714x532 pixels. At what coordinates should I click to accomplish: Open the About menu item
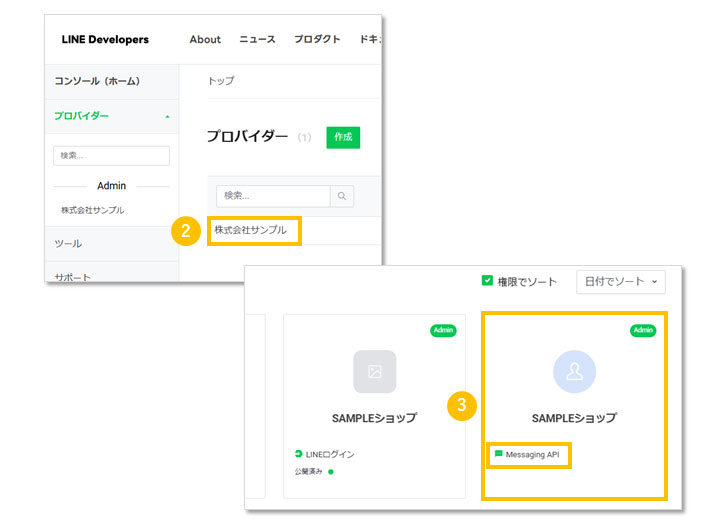pyautogui.click(x=205, y=40)
